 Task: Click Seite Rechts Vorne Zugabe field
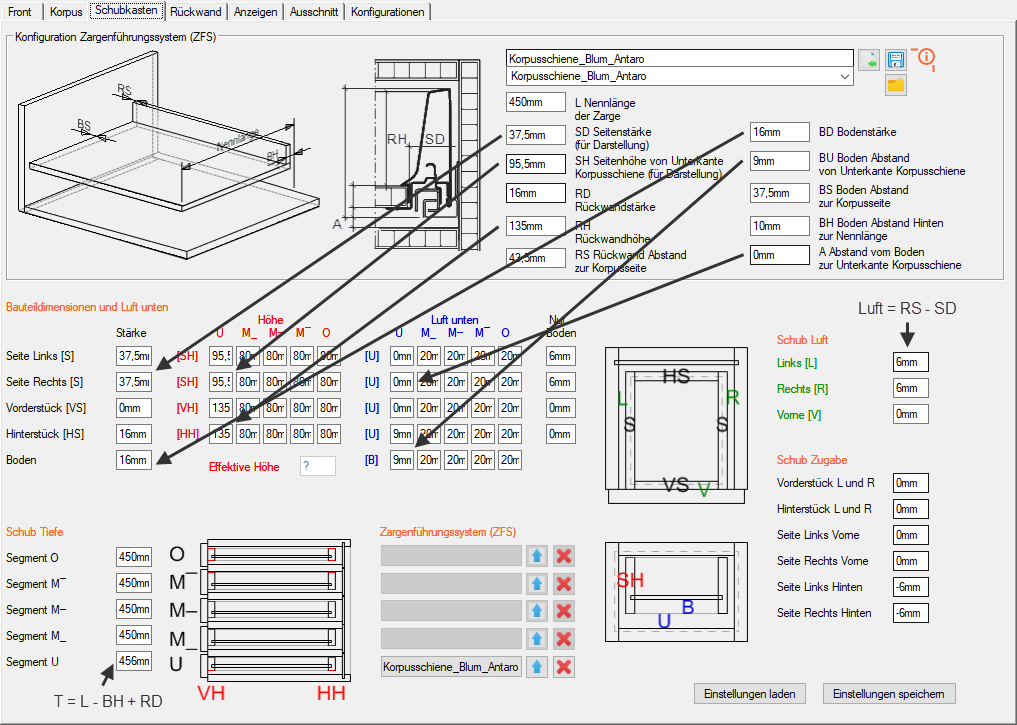pyautogui.click(x=911, y=561)
